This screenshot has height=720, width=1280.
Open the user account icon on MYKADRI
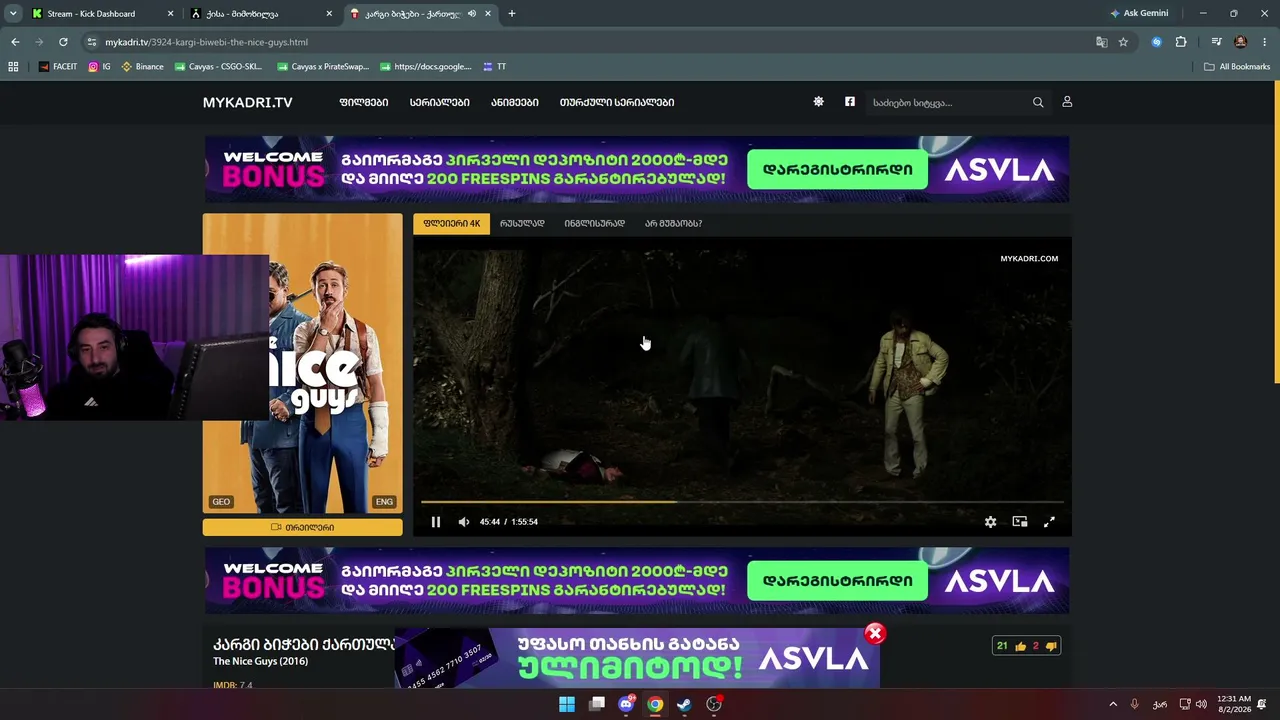(1067, 102)
